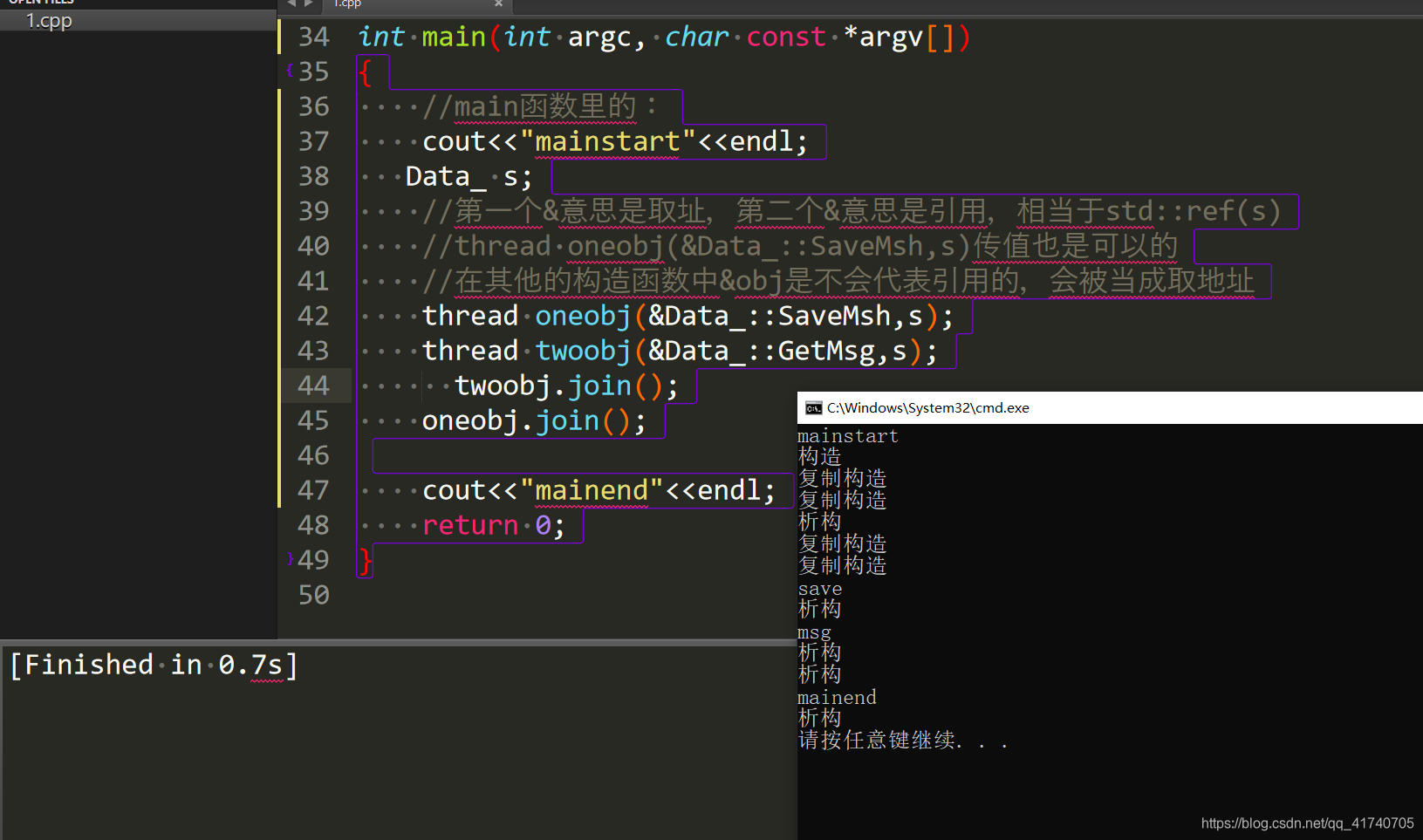Image resolution: width=1423 pixels, height=840 pixels.
Task: Click the cmd.exe window icon
Action: tap(813, 408)
